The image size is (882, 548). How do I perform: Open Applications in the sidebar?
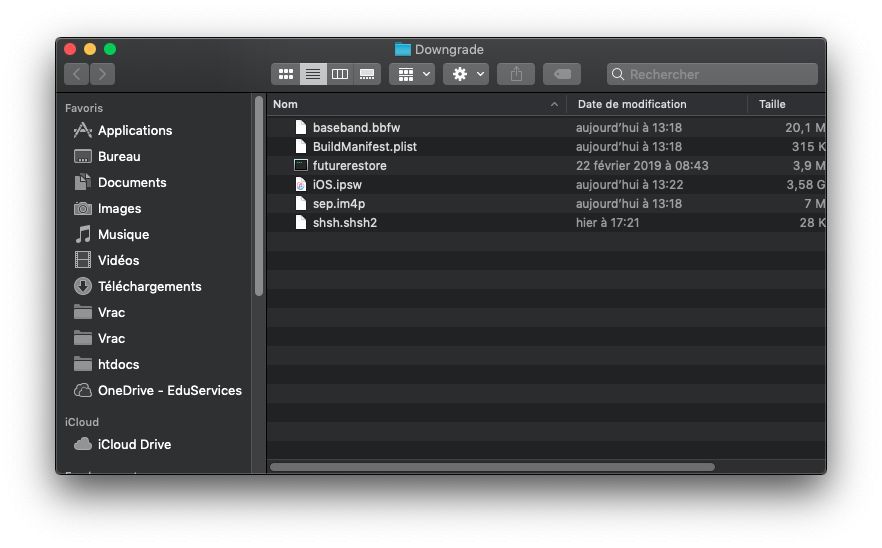(x=135, y=131)
